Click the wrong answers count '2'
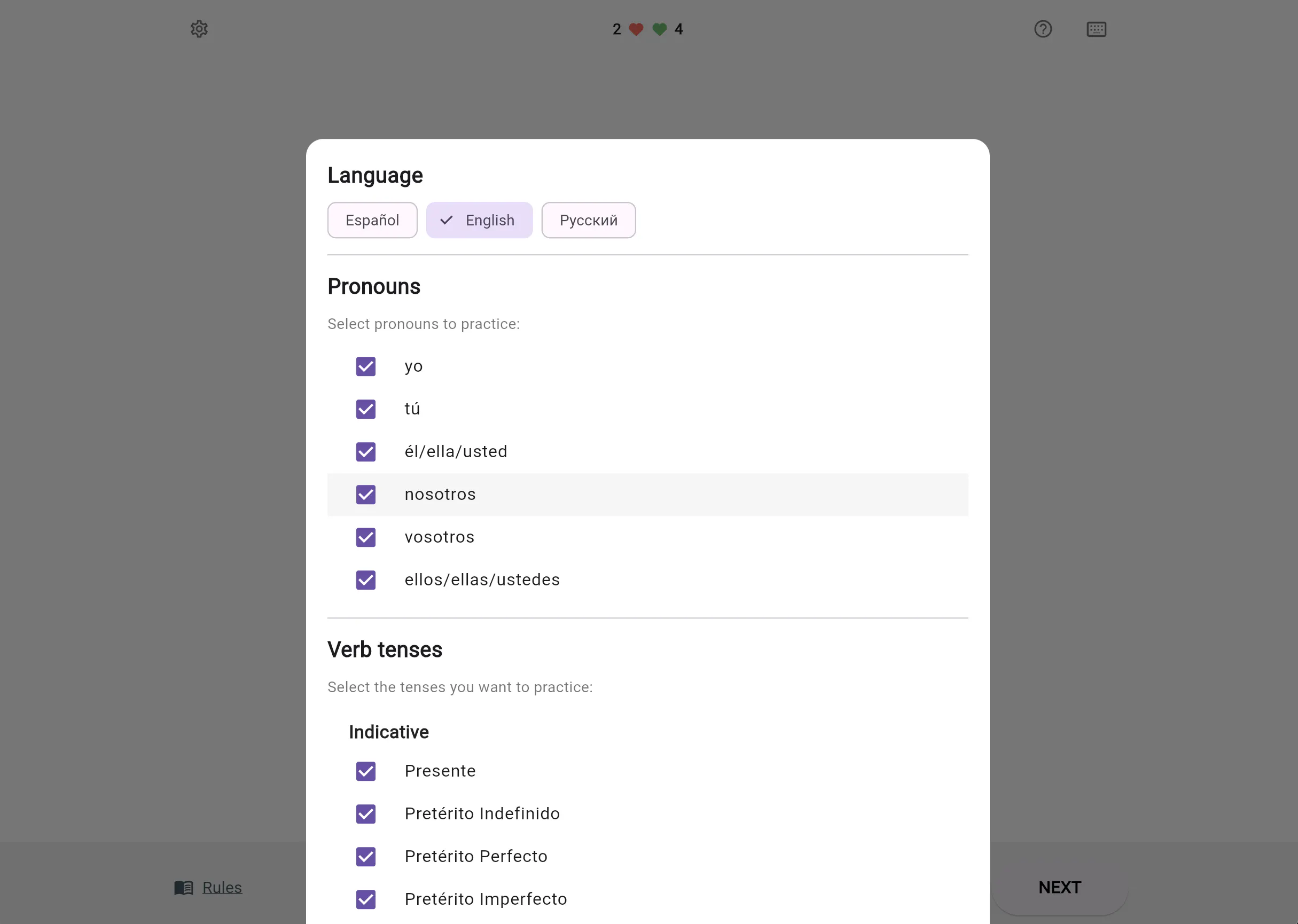 616,29
